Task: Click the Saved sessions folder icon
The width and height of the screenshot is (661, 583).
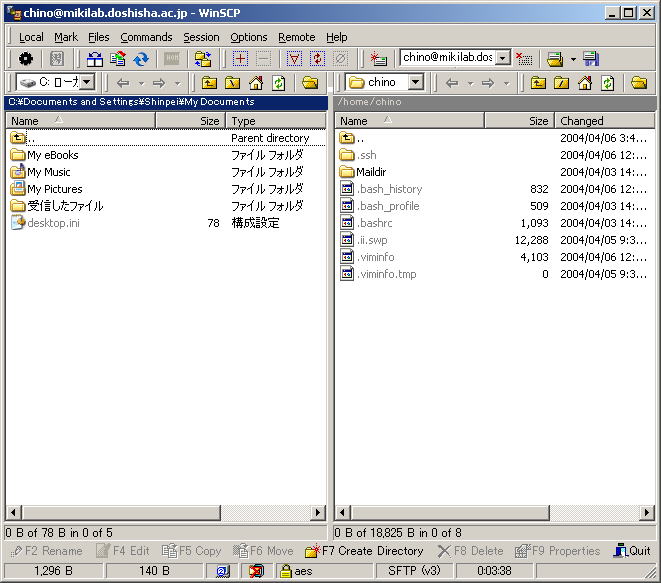Action: click(555, 59)
